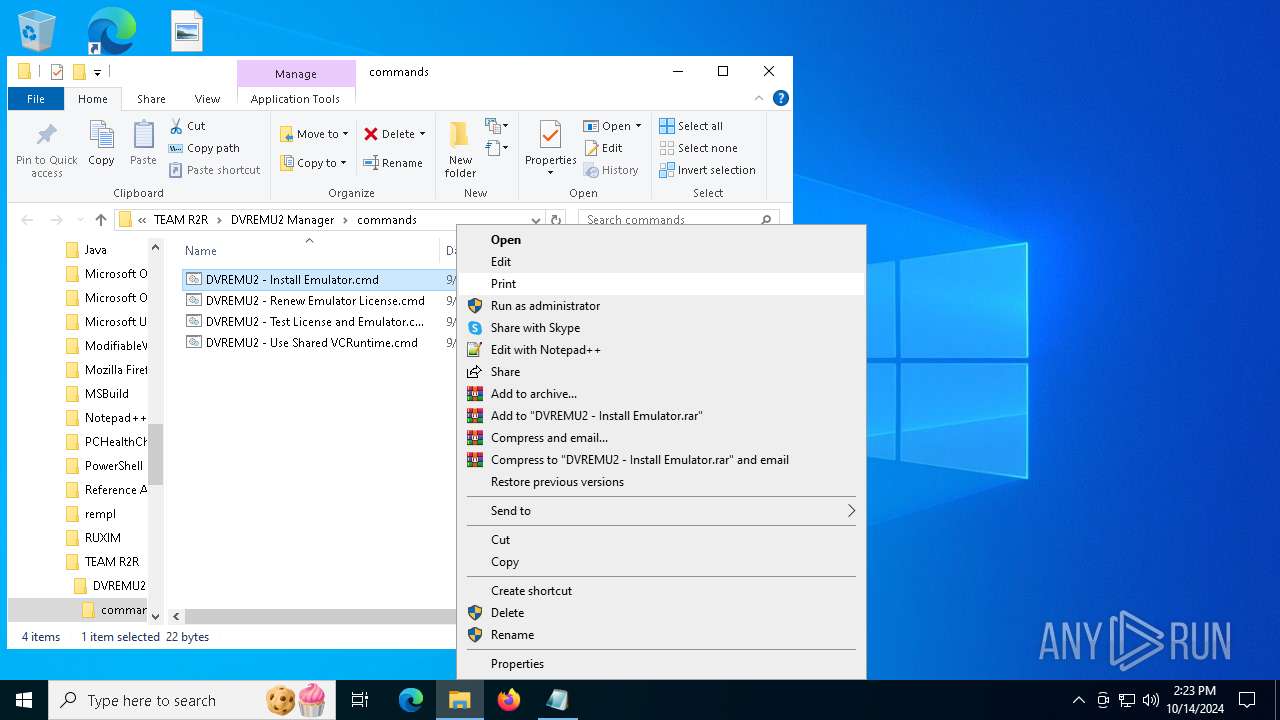
Task: Choose Compress and email... option
Action: click(x=661, y=438)
